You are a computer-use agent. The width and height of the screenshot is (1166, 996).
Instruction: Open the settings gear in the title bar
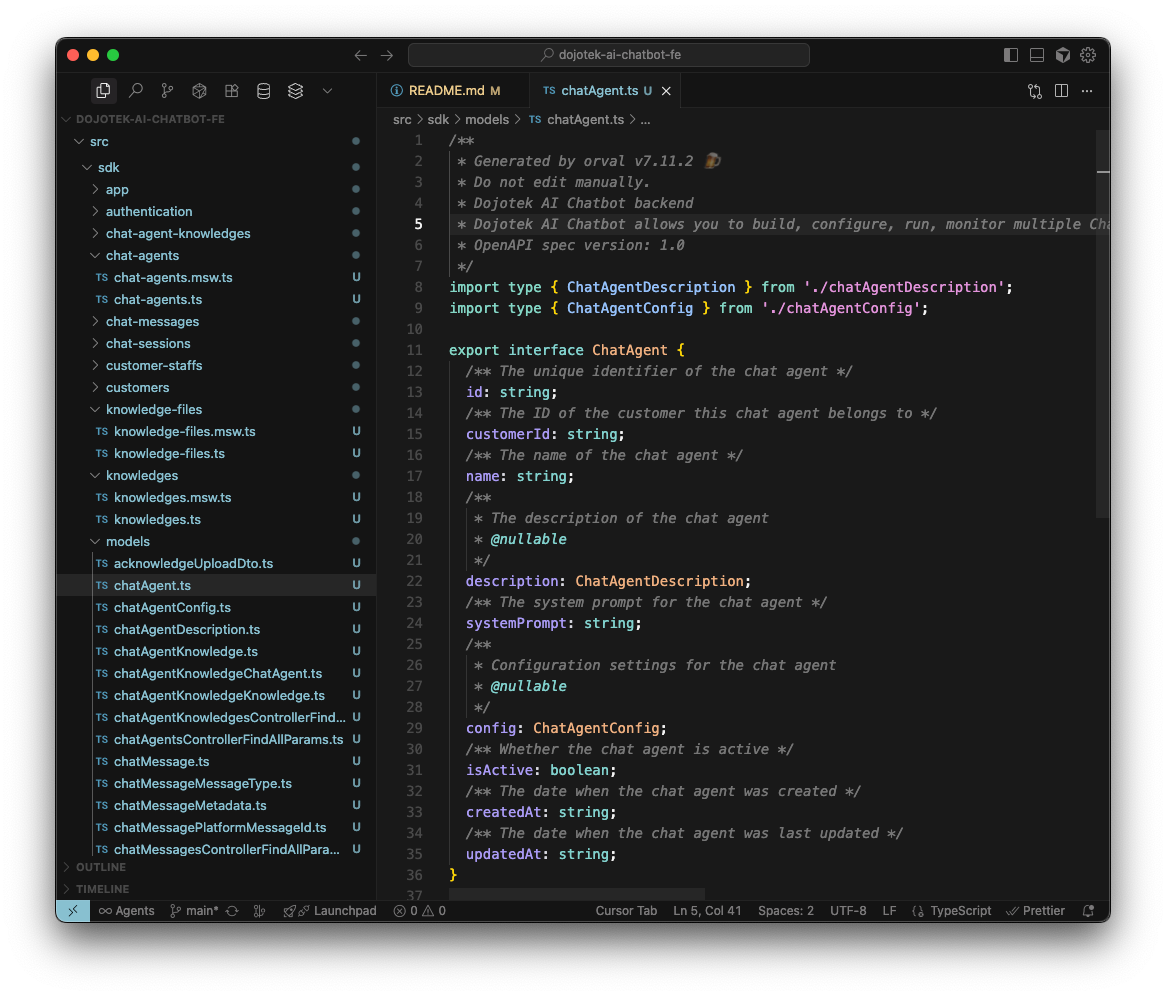pyautogui.click(x=1089, y=55)
